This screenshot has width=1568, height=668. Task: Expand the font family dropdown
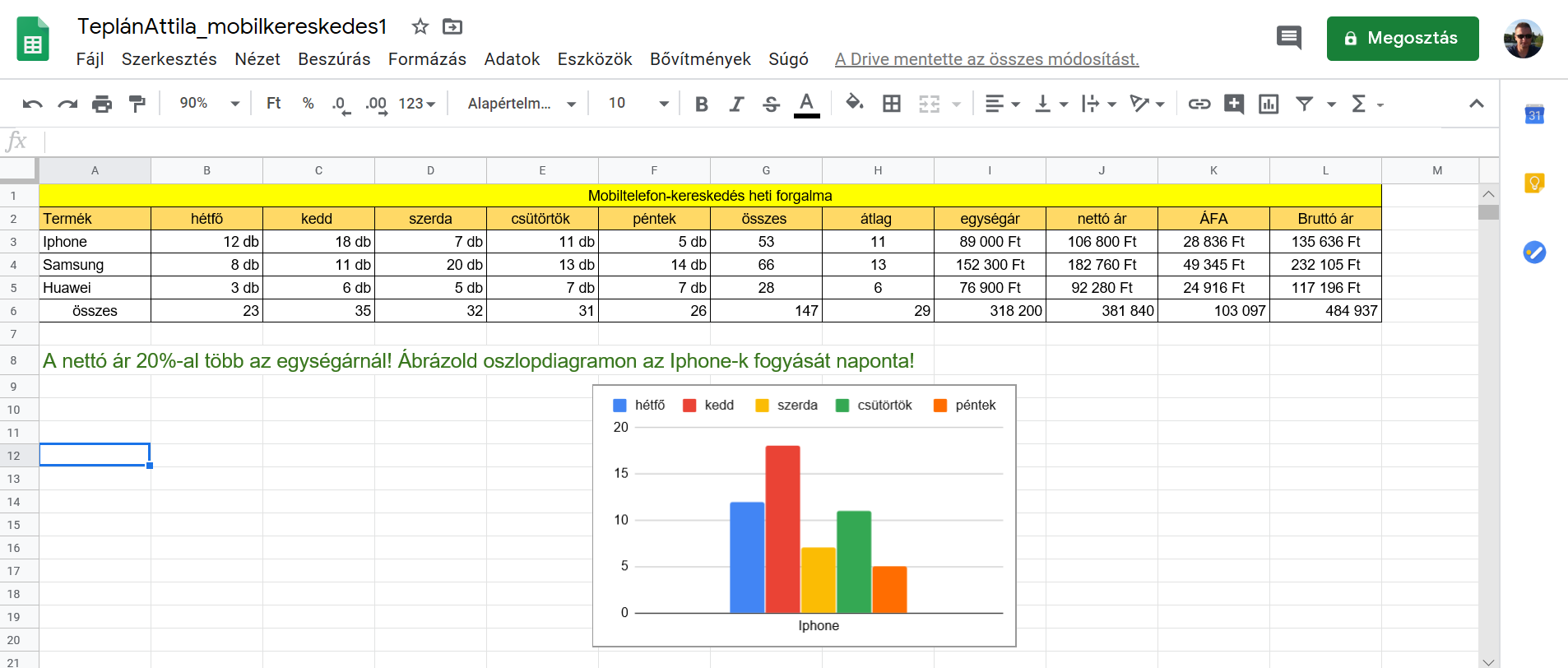tap(521, 104)
